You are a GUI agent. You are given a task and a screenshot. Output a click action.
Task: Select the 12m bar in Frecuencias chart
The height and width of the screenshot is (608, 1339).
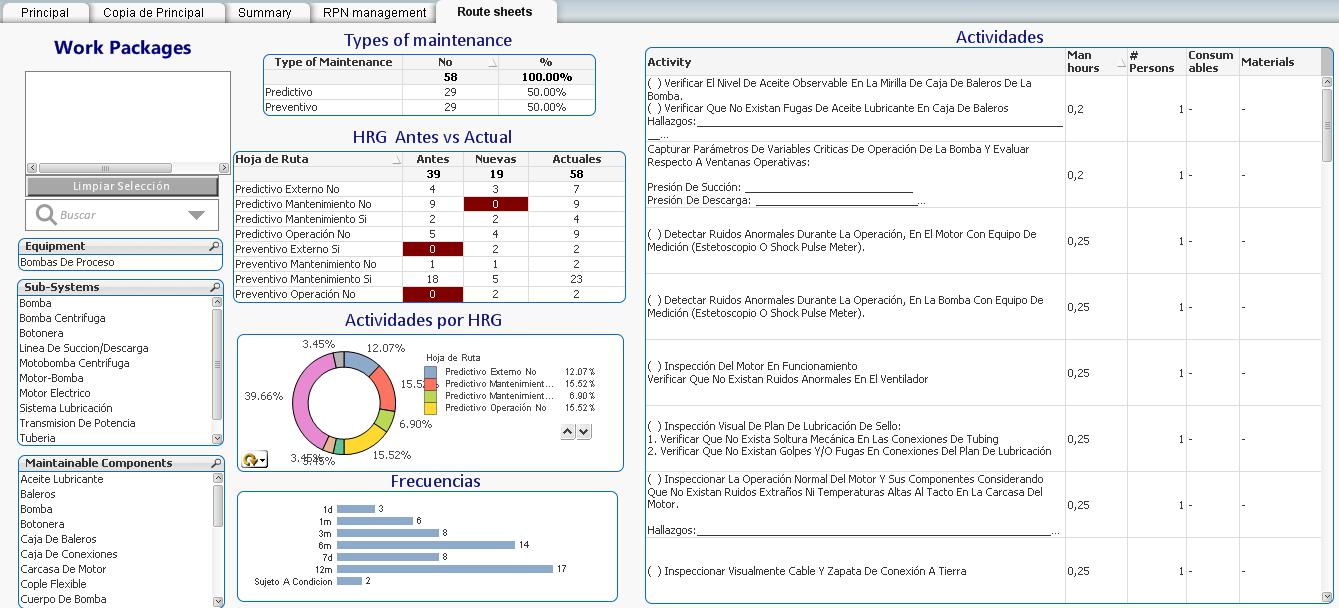pos(444,569)
